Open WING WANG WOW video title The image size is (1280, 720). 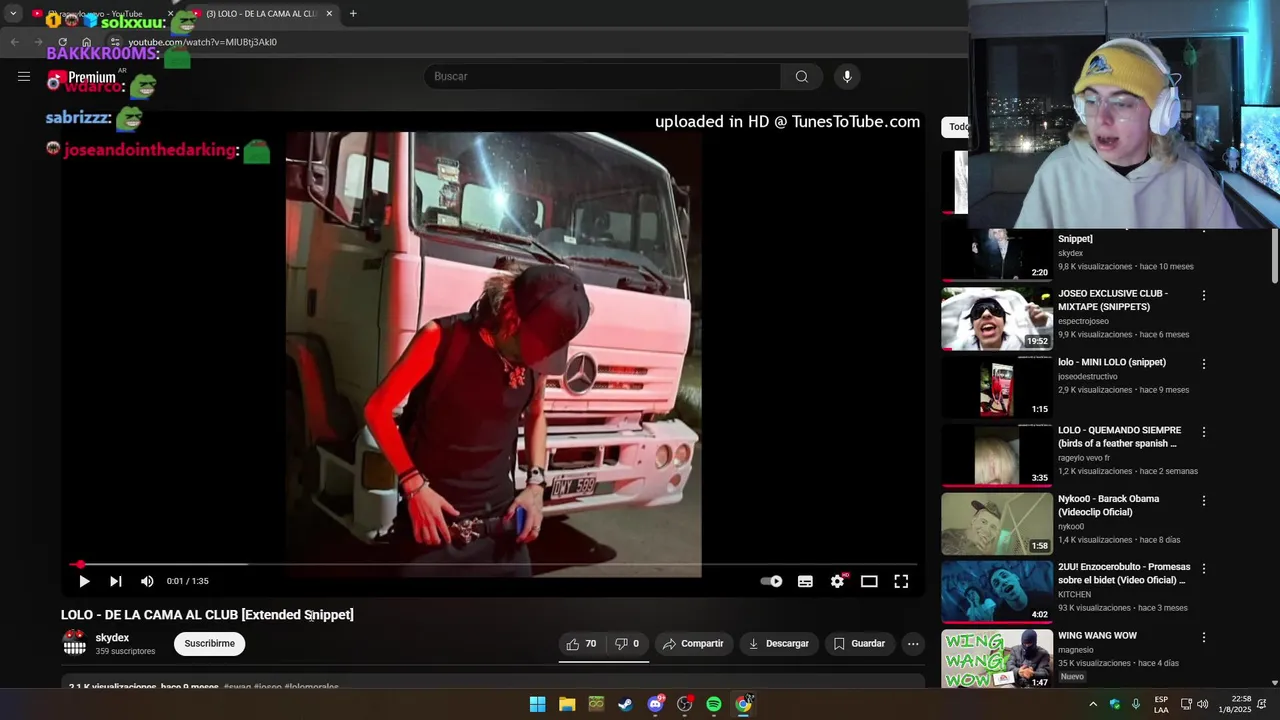(x=1097, y=635)
